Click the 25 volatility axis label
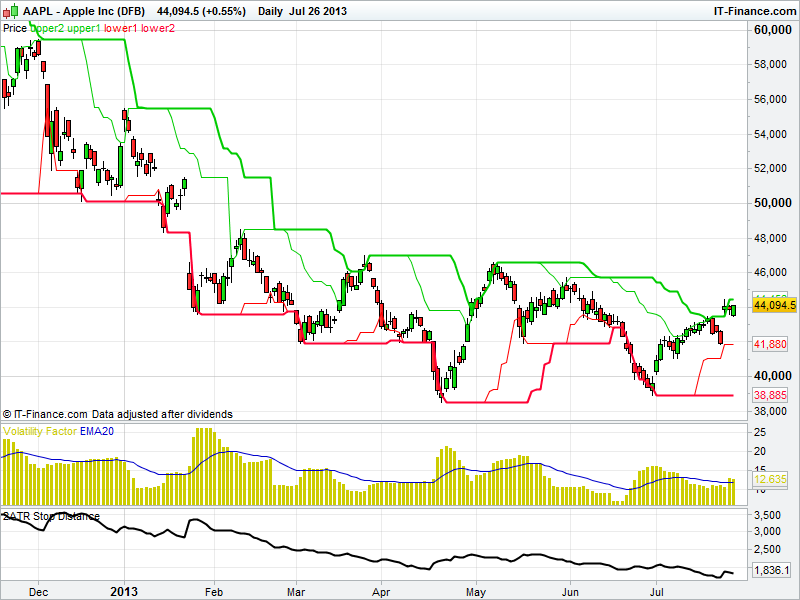The height and width of the screenshot is (600, 800). pos(760,432)
